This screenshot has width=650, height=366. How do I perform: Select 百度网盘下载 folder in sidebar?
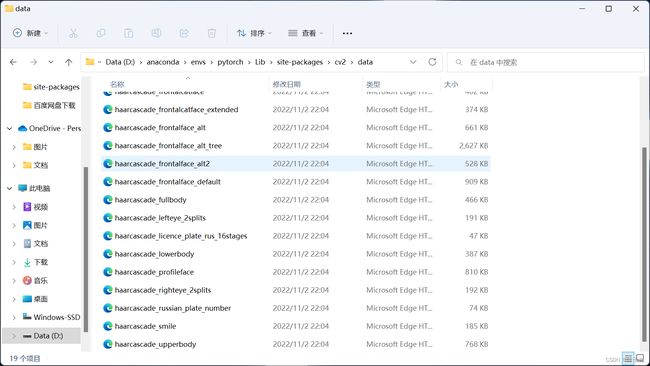tap(49, 105)
